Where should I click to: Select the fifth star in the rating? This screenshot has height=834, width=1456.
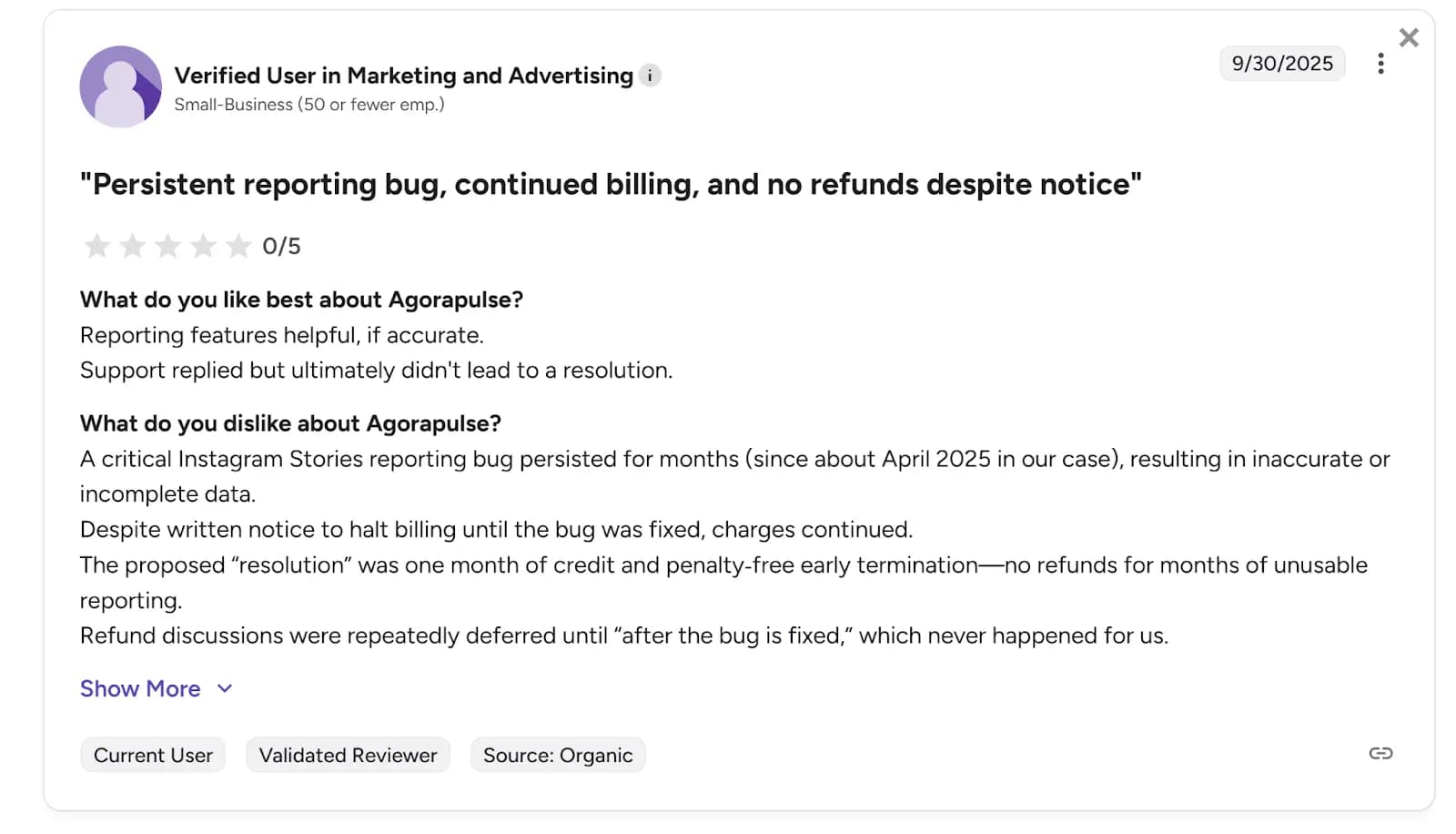coord(238,245)
